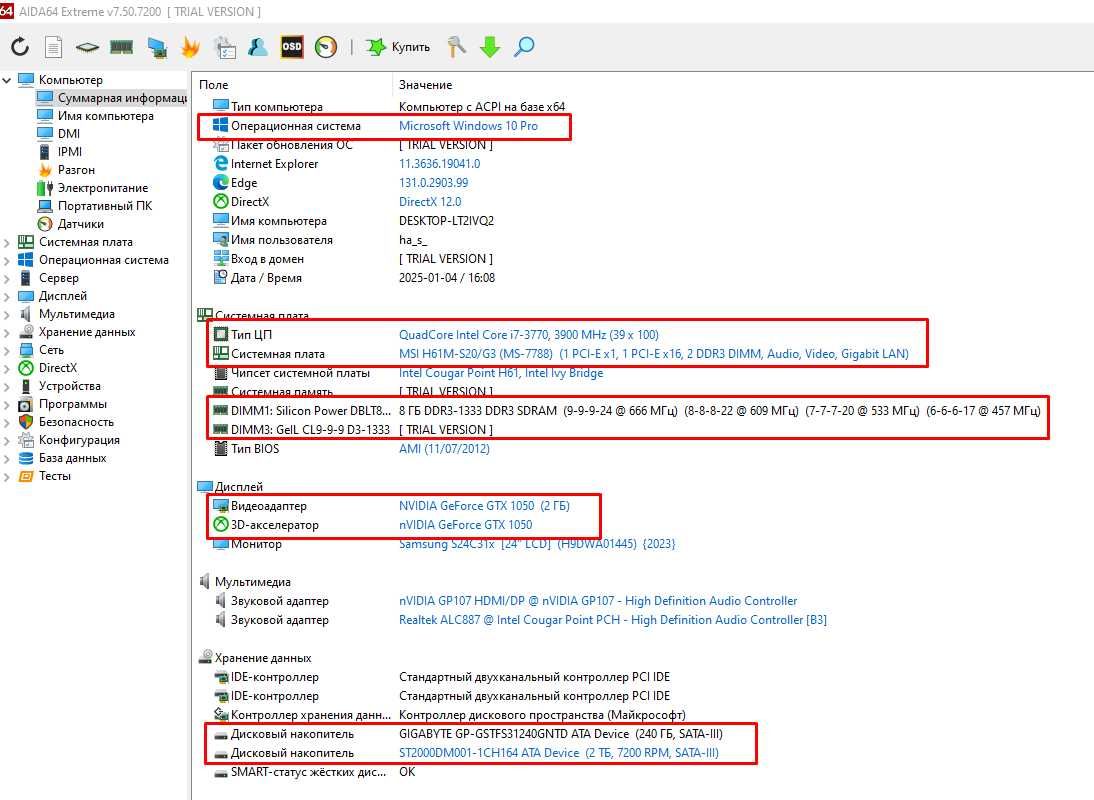The height and width of the screenshot is (800, 1094).
Task: Launch the system stability test flame icon
Action: (x=190, y=47)
